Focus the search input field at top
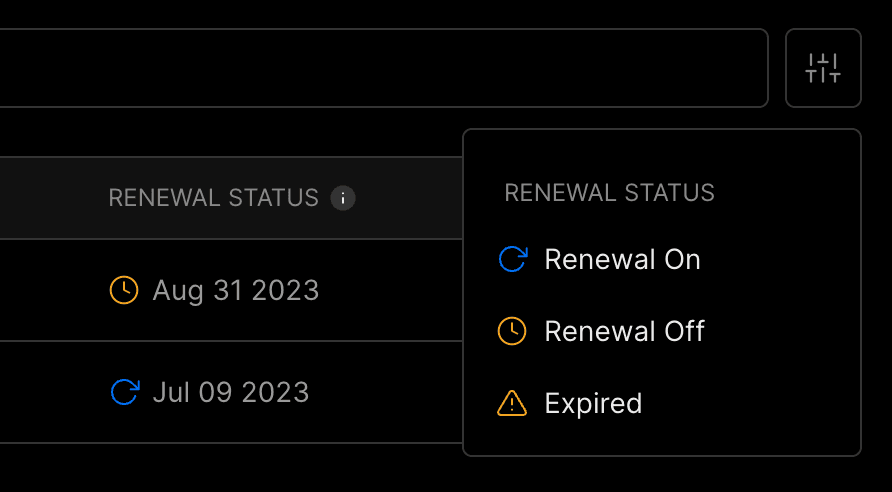 [x=380, y=68]
